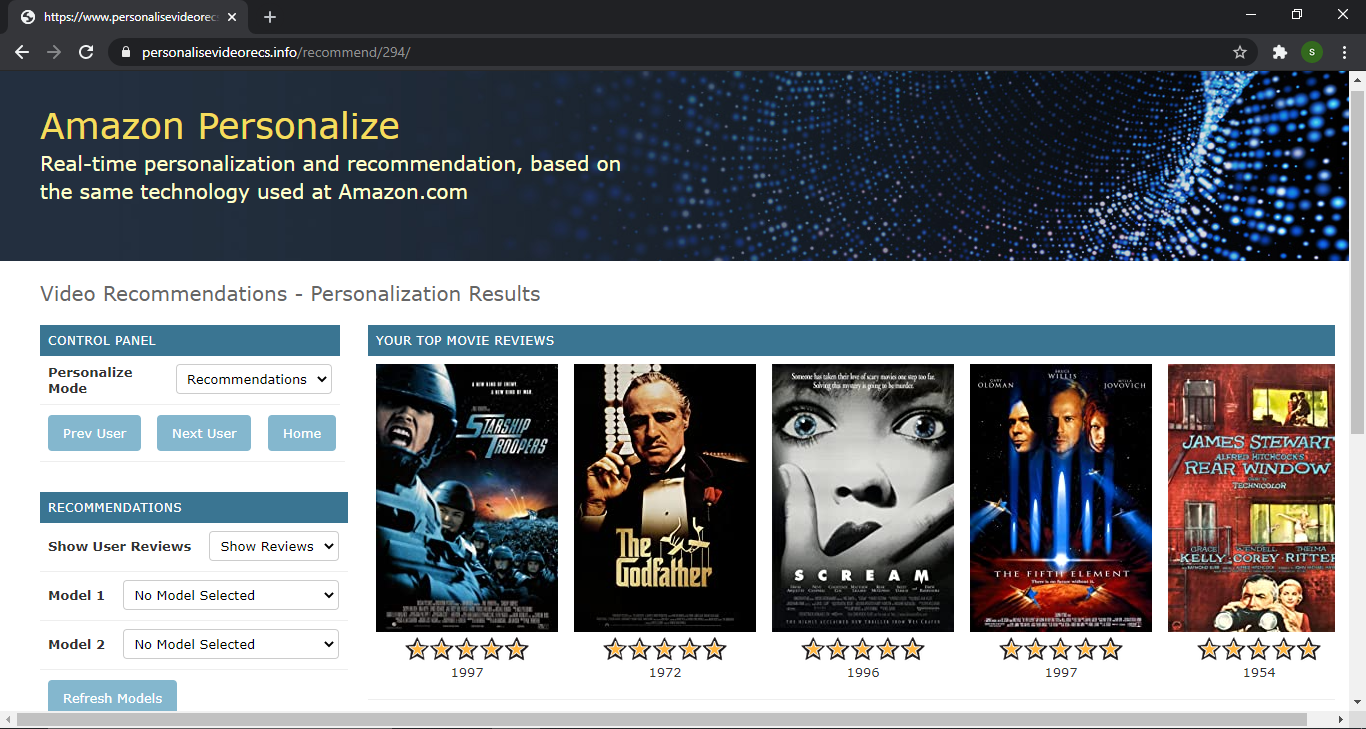Click the new tab plus icon
The width and height of the screenshot is (1366, 729).
pos(270,17)
